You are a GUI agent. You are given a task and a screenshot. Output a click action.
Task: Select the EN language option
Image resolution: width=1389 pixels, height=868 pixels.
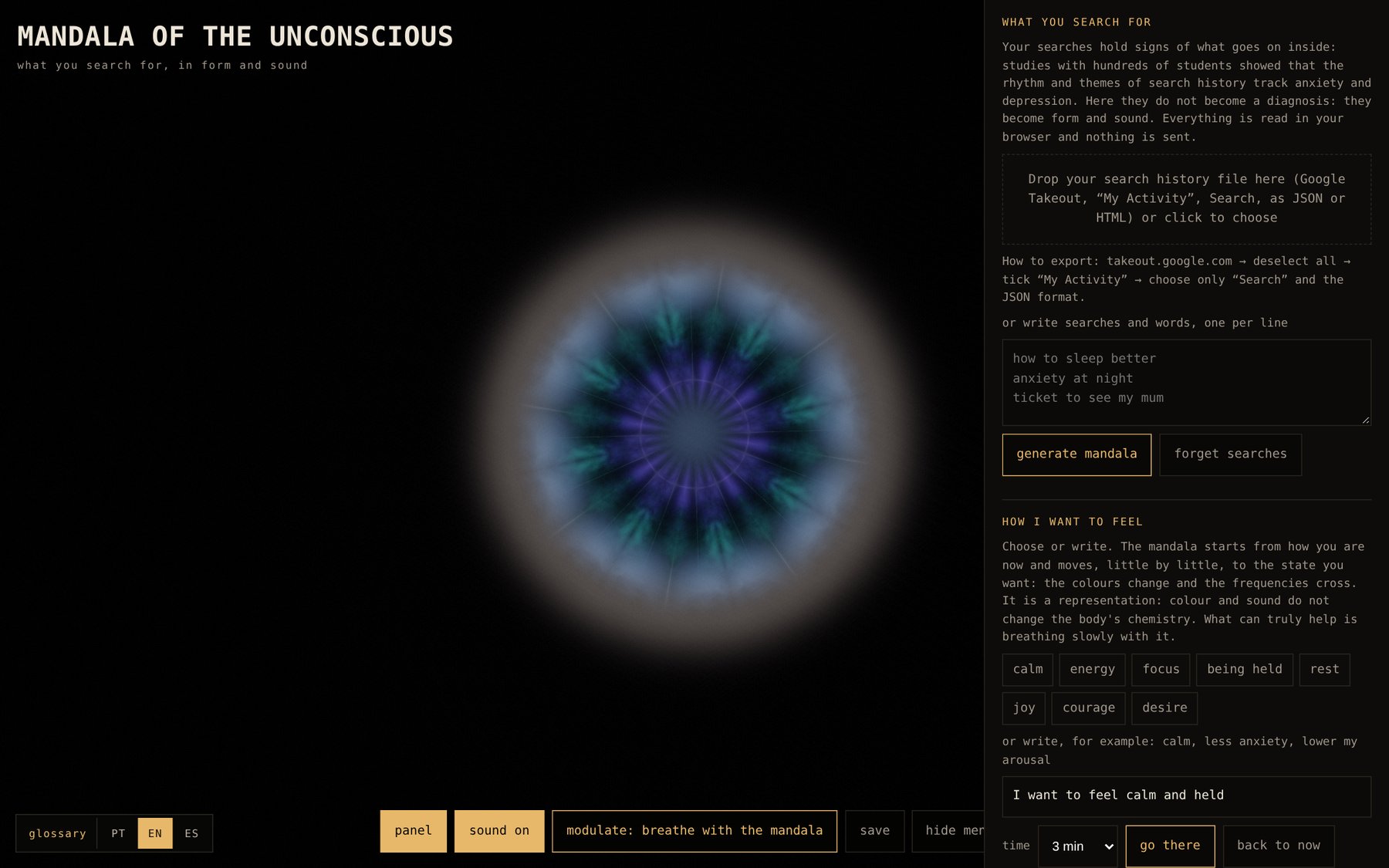(155, 833)
